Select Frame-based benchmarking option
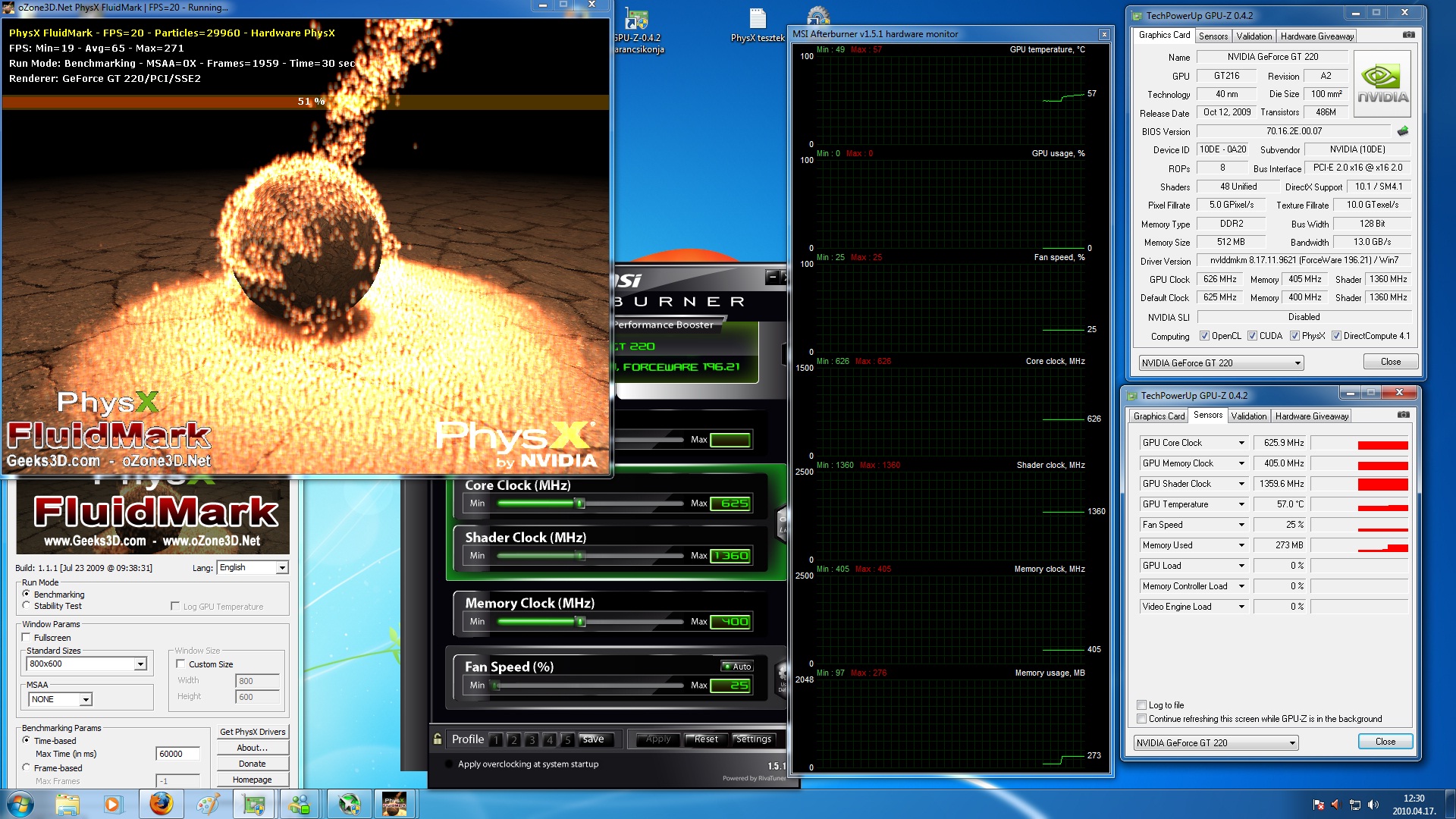Viewport: 1456px width, 819px height. pyautogui.click(x=27, y=767)
